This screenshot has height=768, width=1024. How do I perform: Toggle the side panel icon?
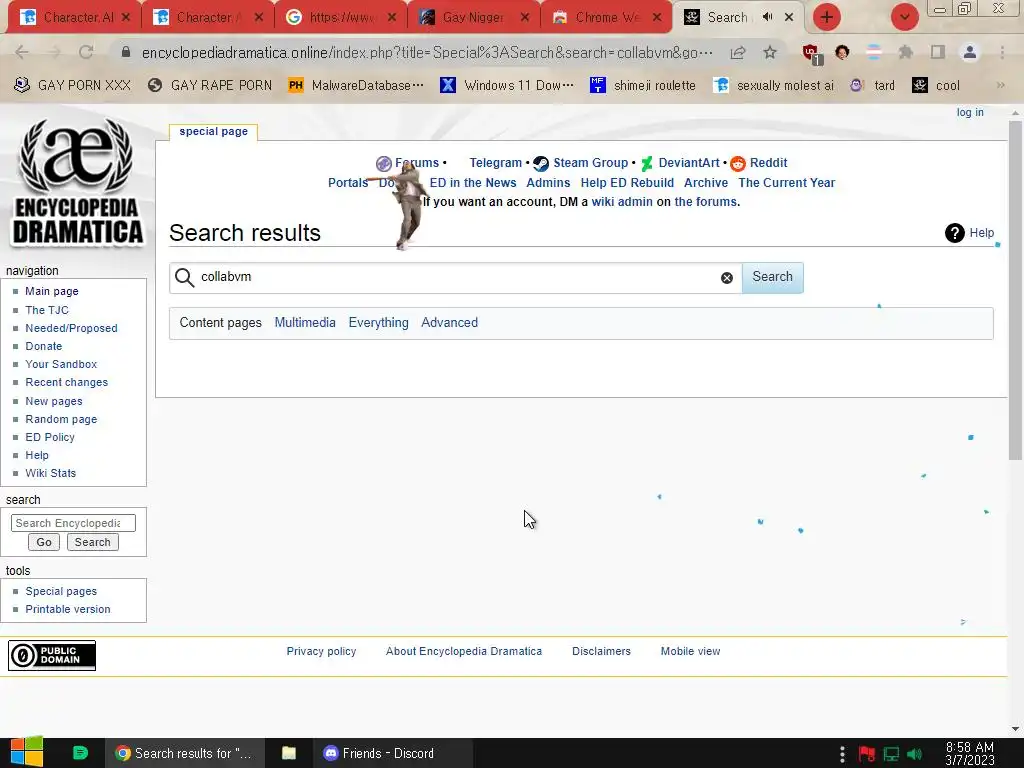(x=938, y=52)
